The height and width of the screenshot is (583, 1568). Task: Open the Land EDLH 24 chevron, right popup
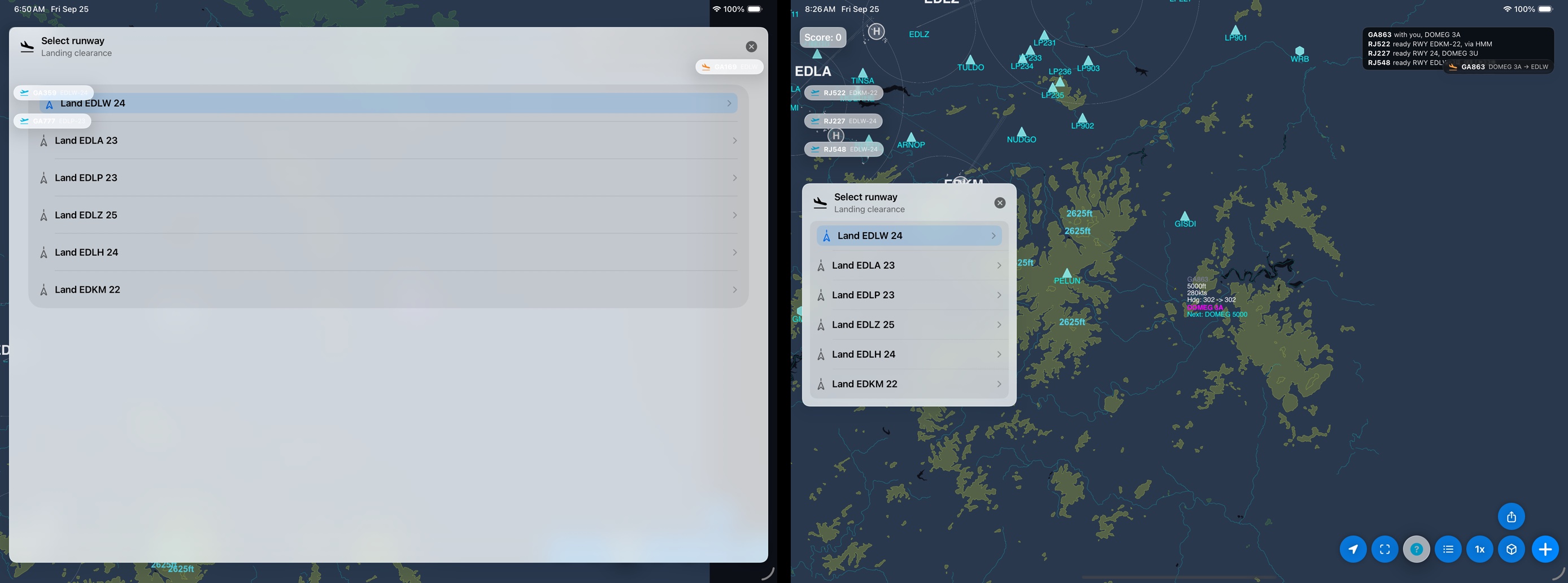coord(999,355)
